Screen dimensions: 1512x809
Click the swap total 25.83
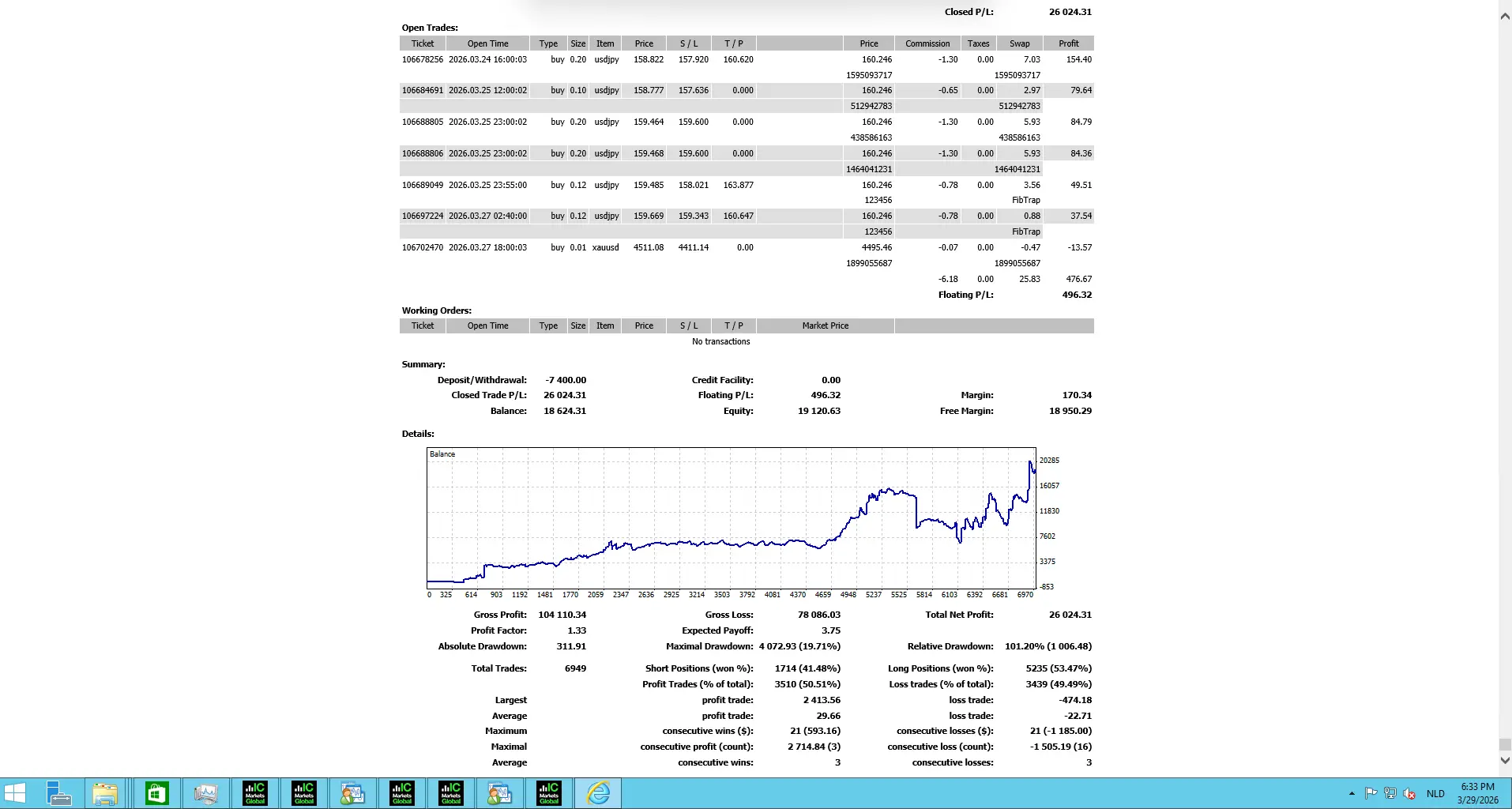1029,279
